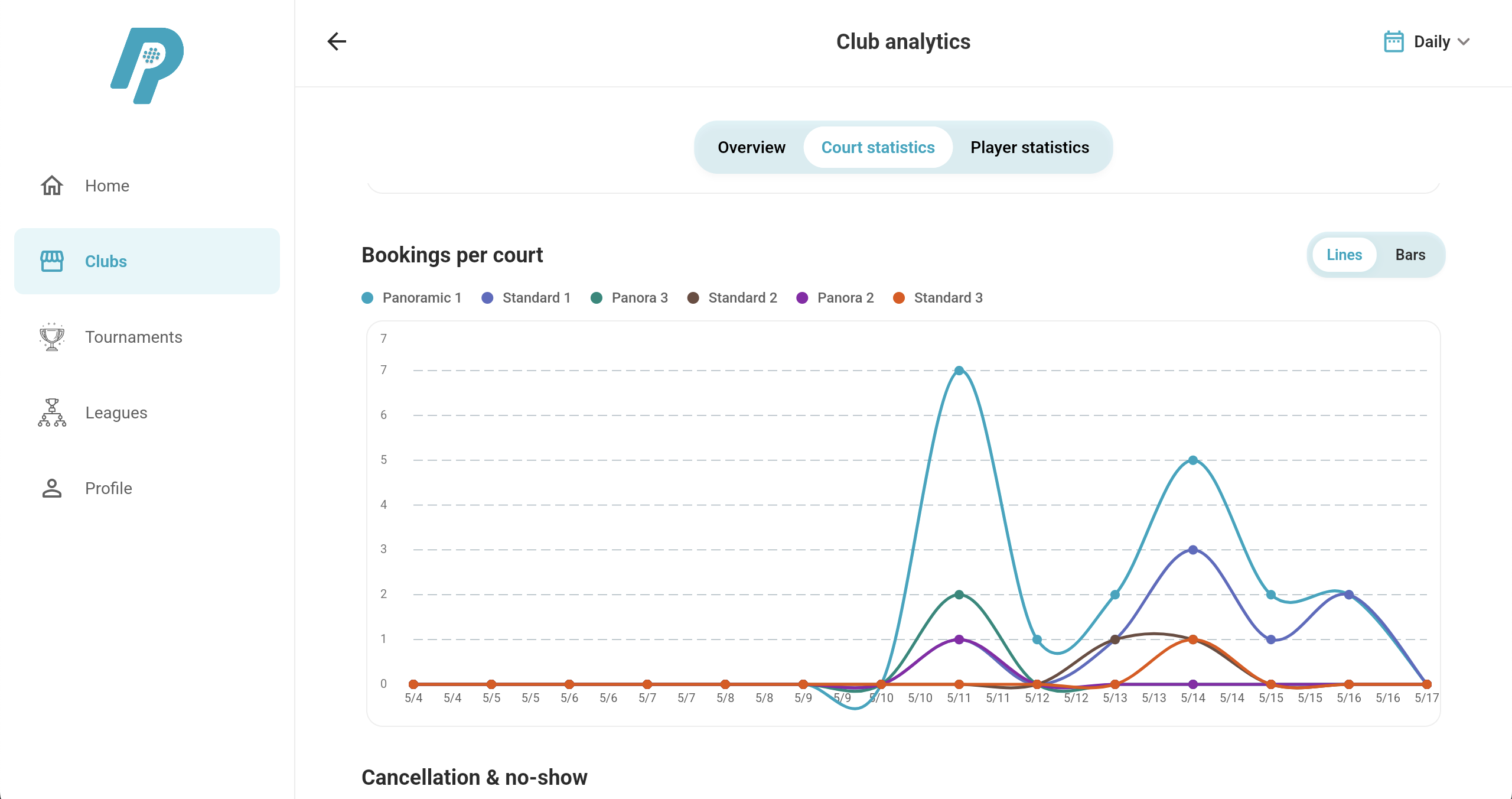Switch chart to Lines view
The image size is (1512, 799).
pyautogui.click(x=1344, y=255)
